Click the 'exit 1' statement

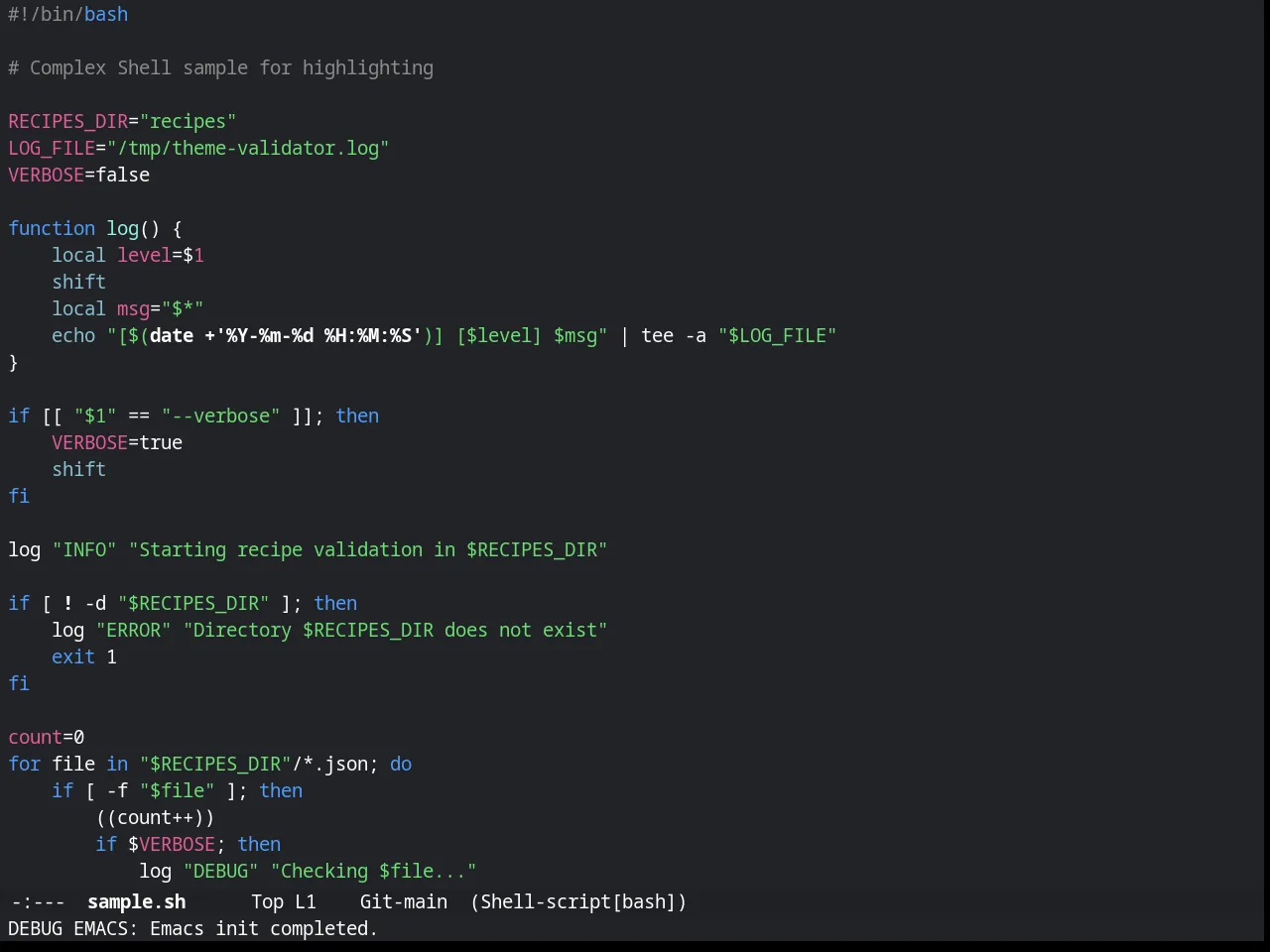point(84,656)
